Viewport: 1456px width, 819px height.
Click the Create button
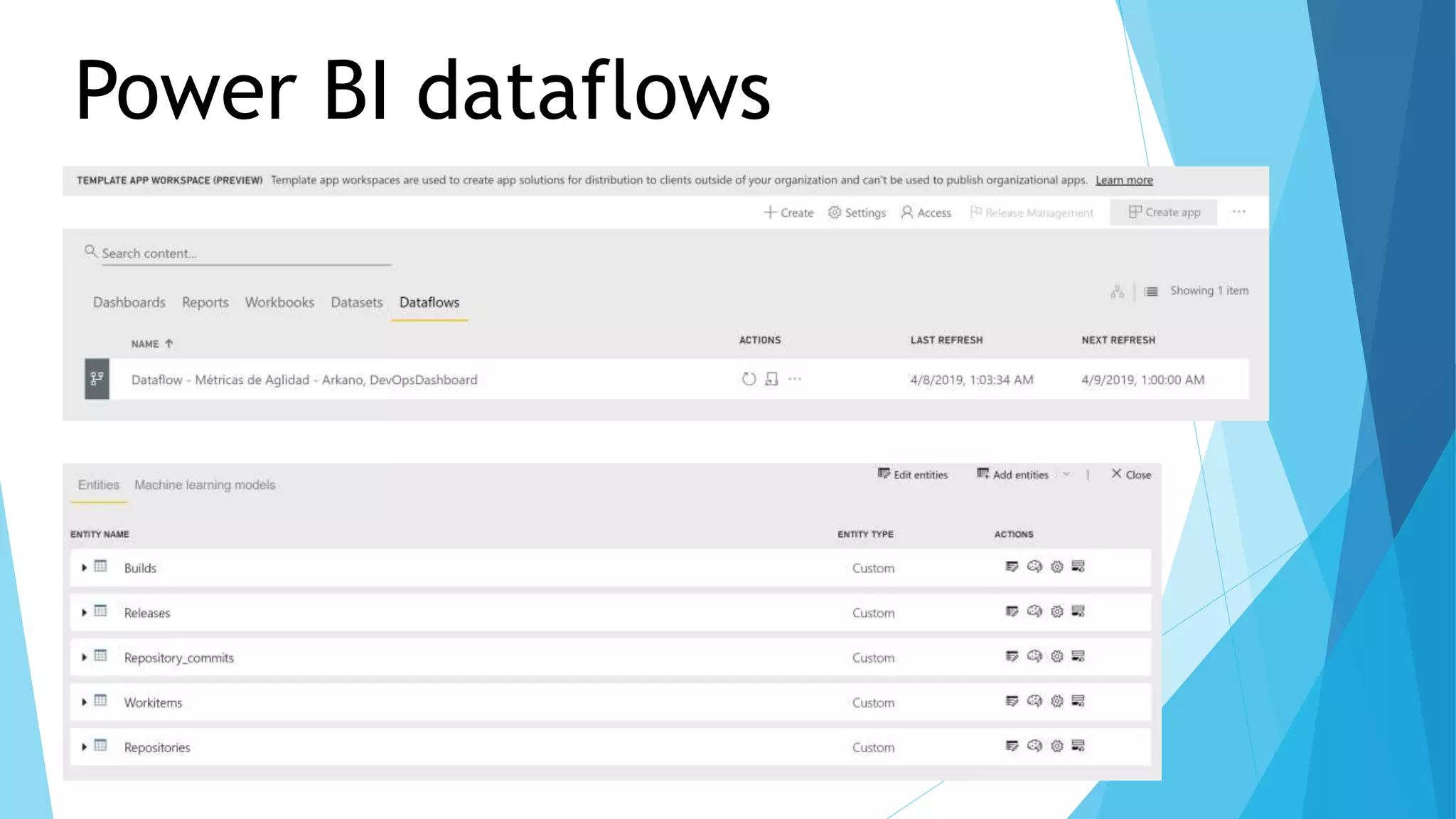tap(788, 213)
